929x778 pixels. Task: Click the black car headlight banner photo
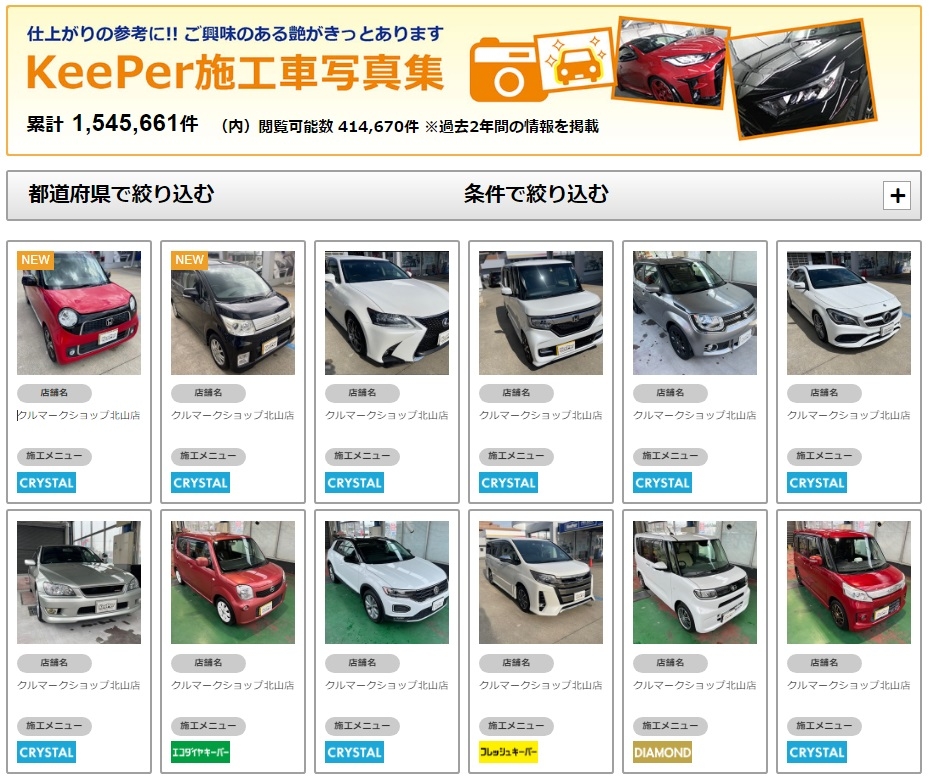click(x=802, y=79)
